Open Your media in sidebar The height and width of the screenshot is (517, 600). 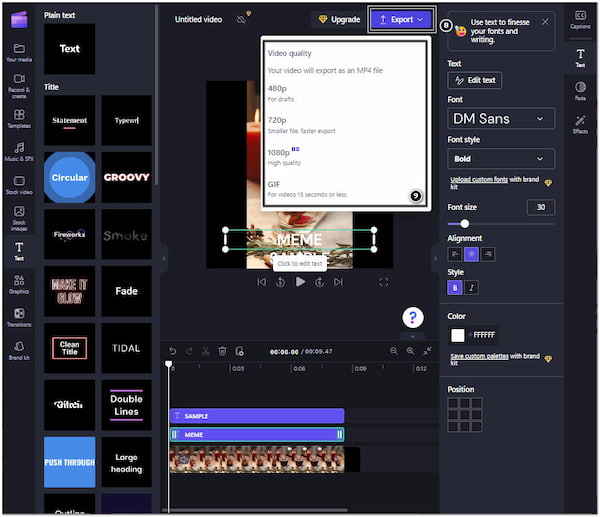[19, 52]
